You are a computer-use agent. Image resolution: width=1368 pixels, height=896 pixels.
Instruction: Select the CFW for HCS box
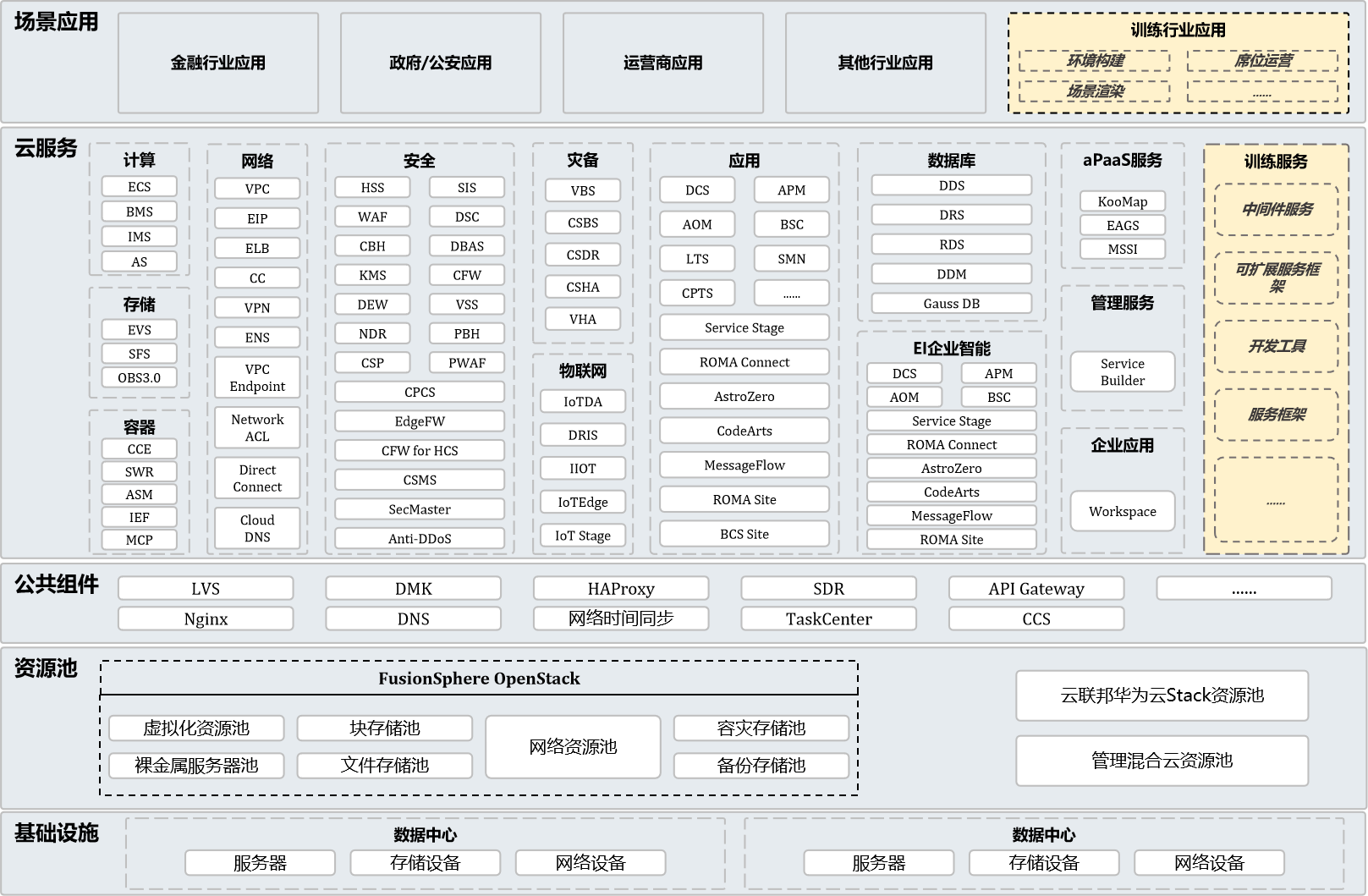click(x=420, y=451)
